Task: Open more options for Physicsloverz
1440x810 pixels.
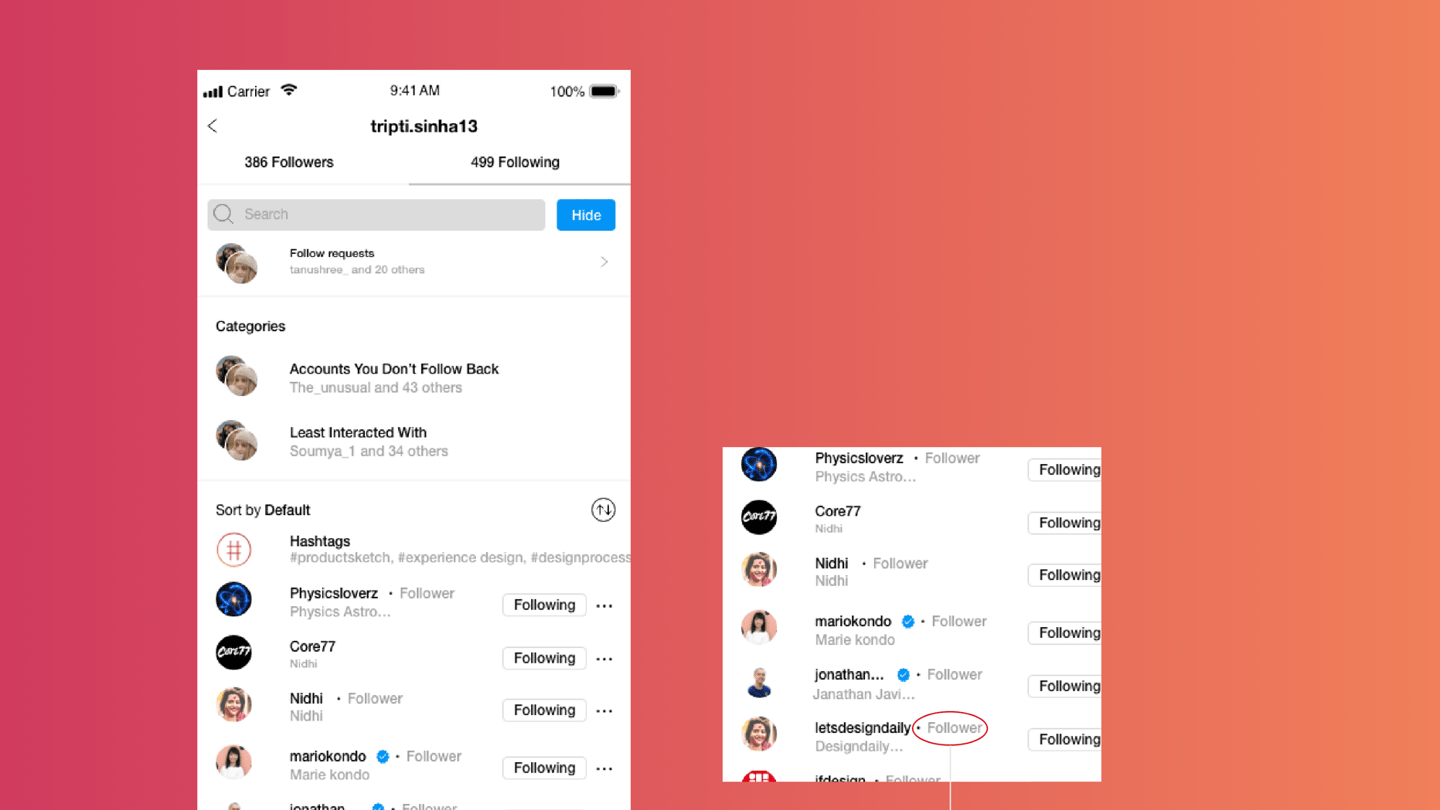Action: point(604,606)
